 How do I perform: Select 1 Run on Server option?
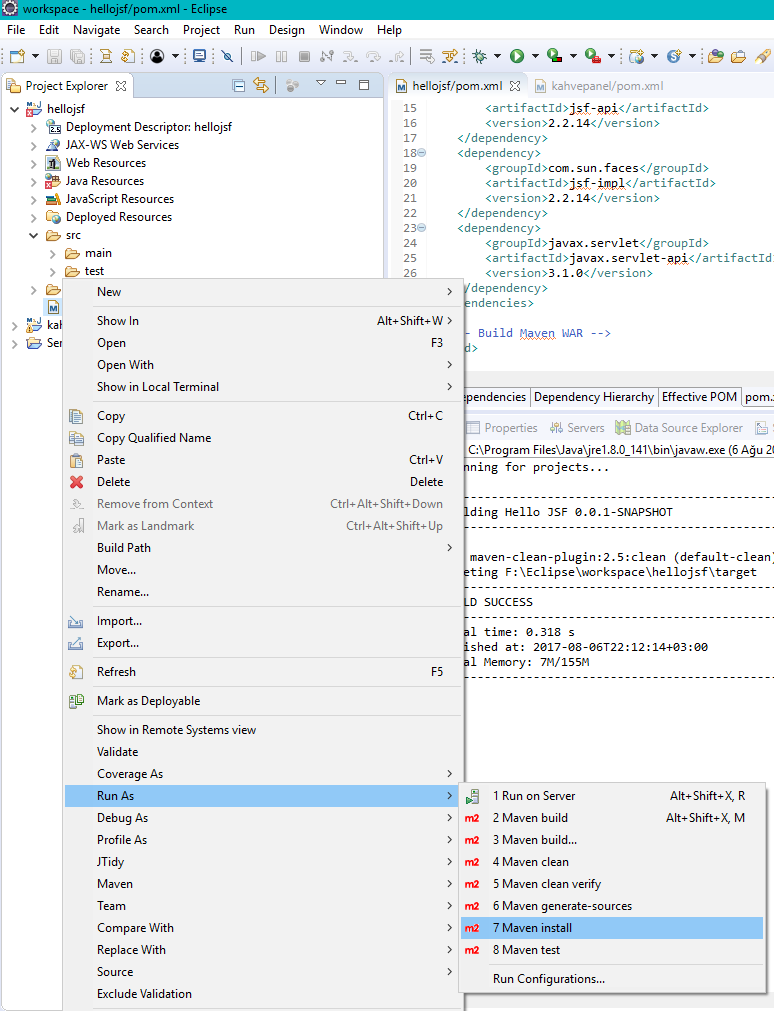(x=612, y=796)
